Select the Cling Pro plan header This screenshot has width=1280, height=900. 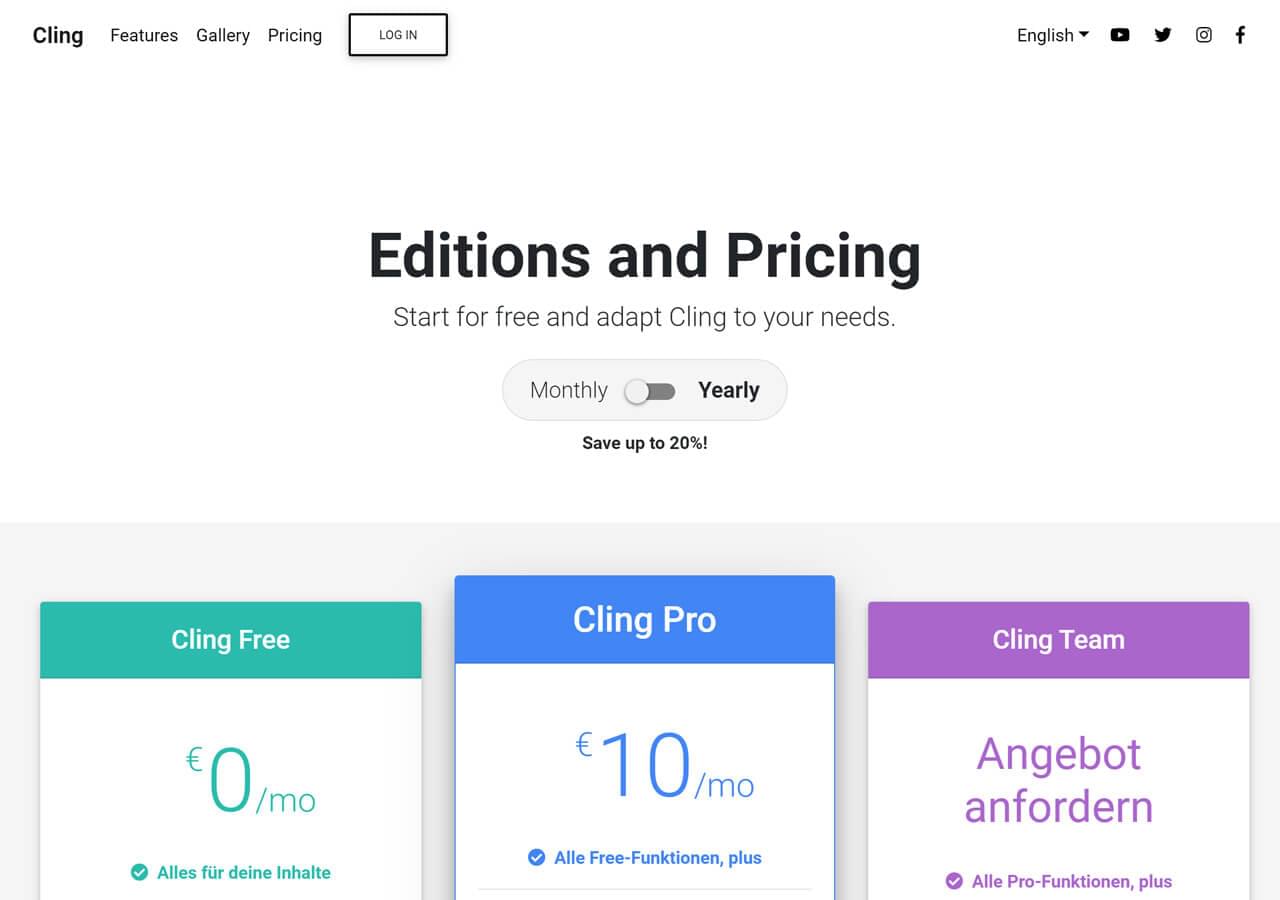pyautogui.click(x=644, y=619)
